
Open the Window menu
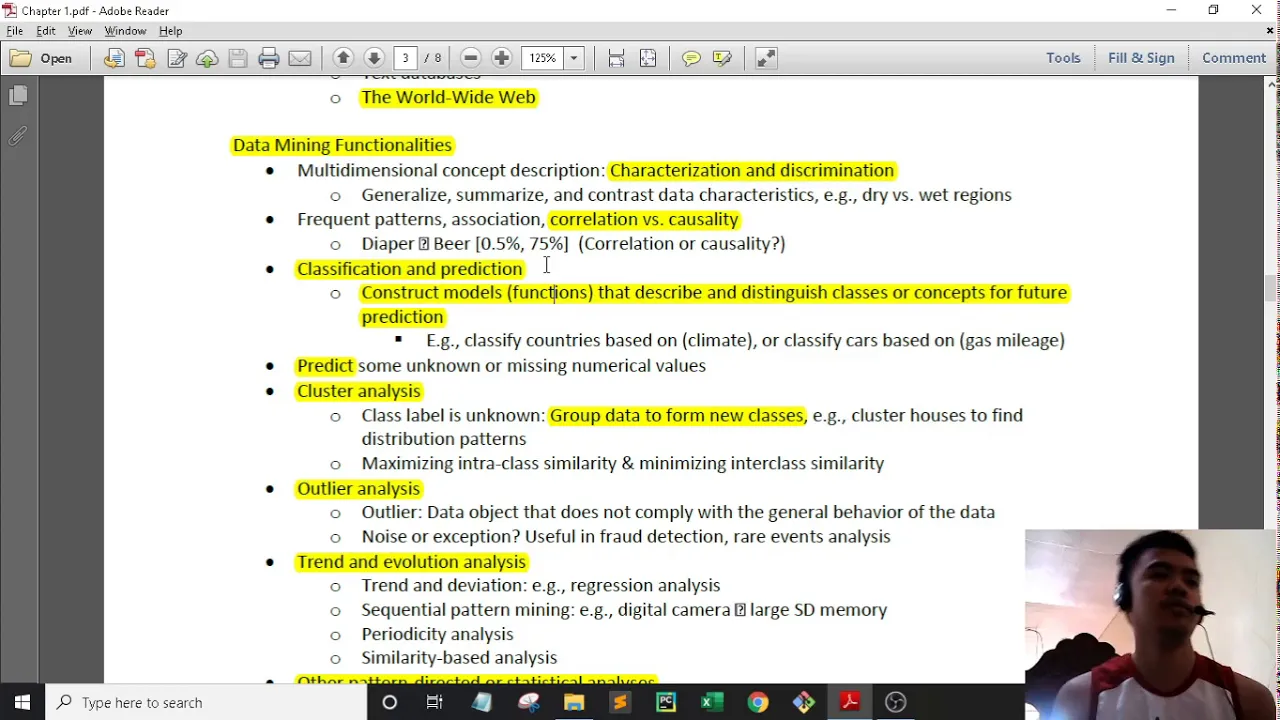point(125,31)
